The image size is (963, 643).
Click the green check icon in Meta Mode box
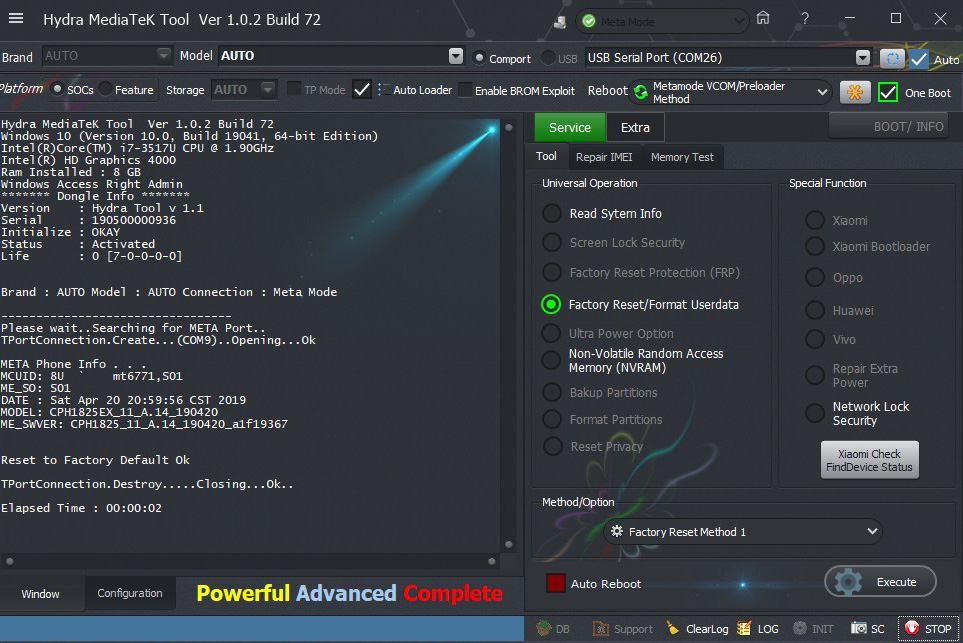click(589, 21)
